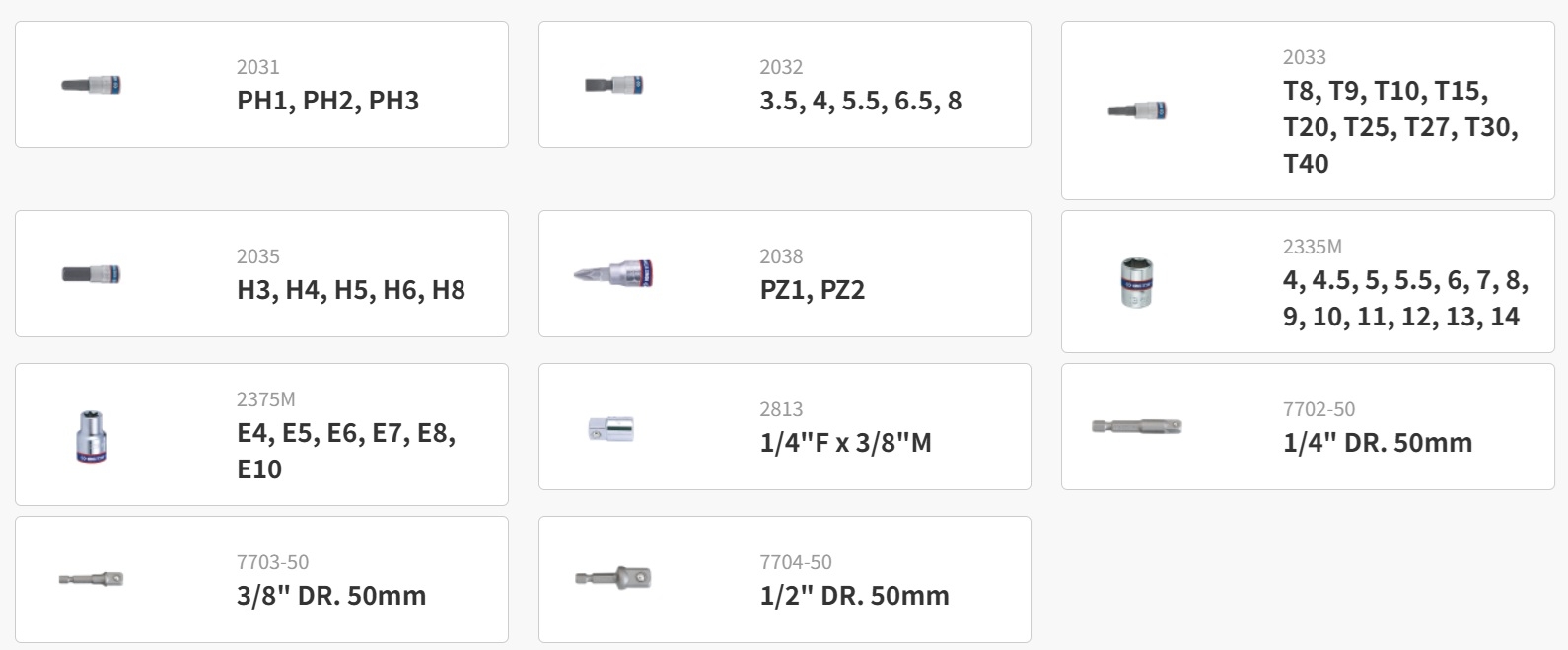
Task: Open the T8 to T40 sizes text
Action: (x=1400, y=127)
